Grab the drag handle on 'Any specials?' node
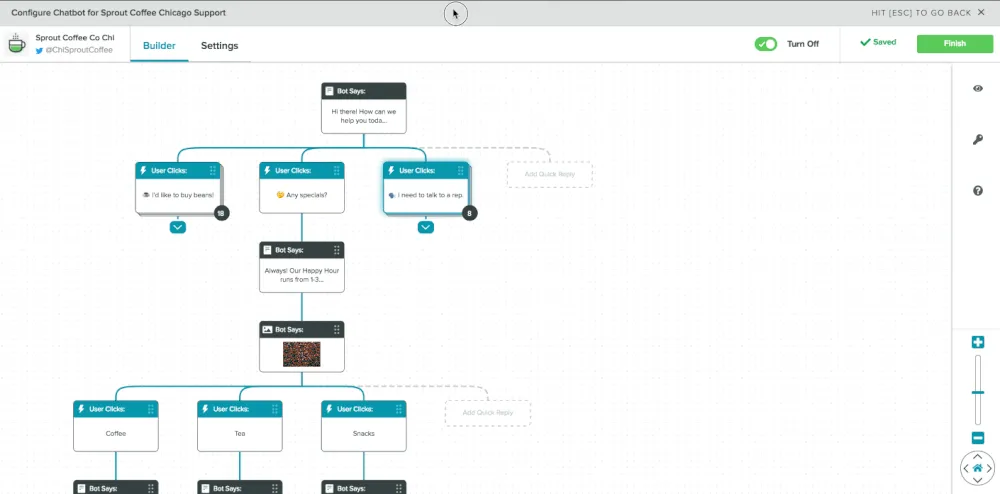Viewport: 1000px width, 494px height. [337, 170]
